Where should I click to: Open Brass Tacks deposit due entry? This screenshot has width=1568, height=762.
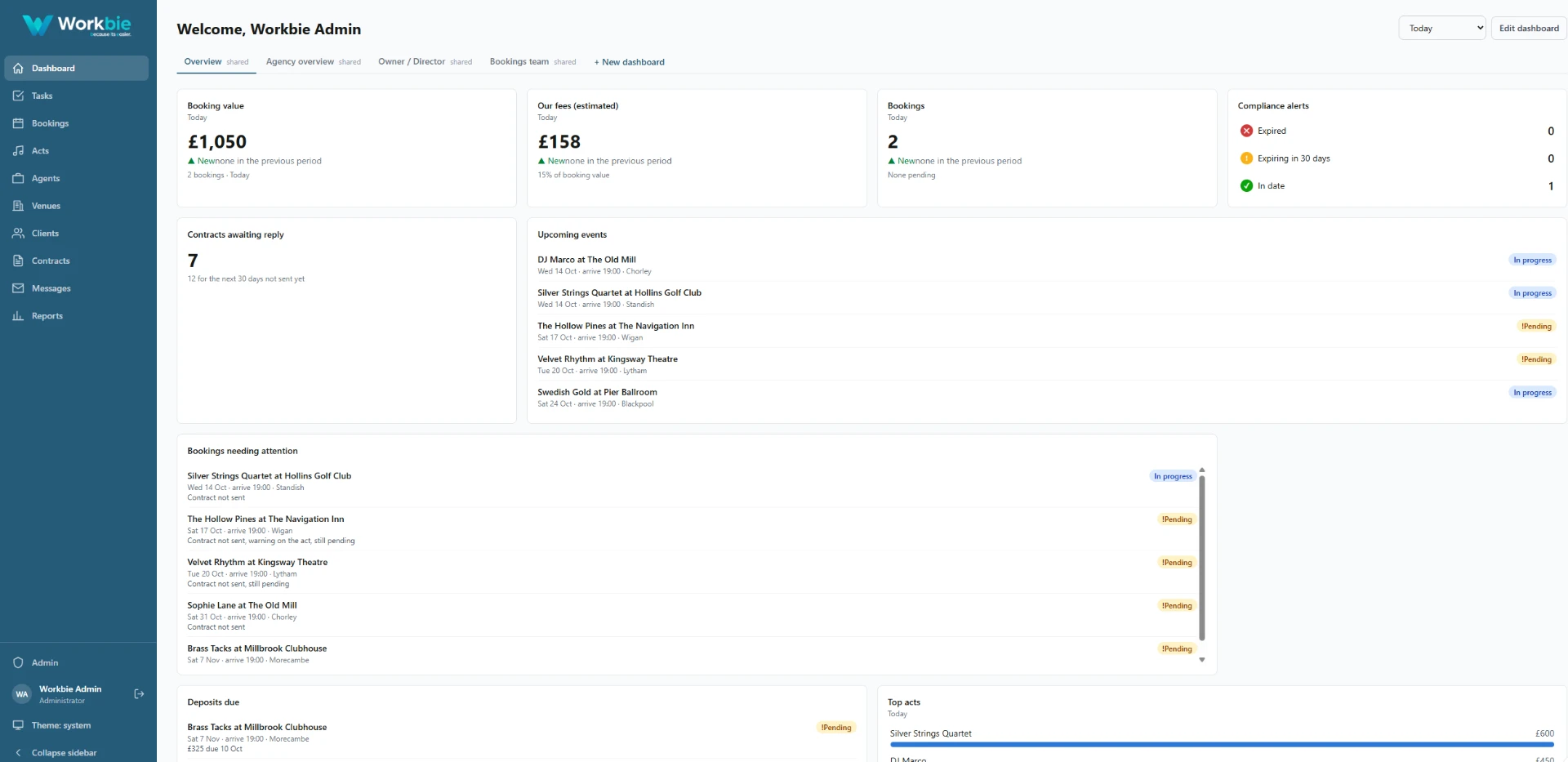click(522, 737)
